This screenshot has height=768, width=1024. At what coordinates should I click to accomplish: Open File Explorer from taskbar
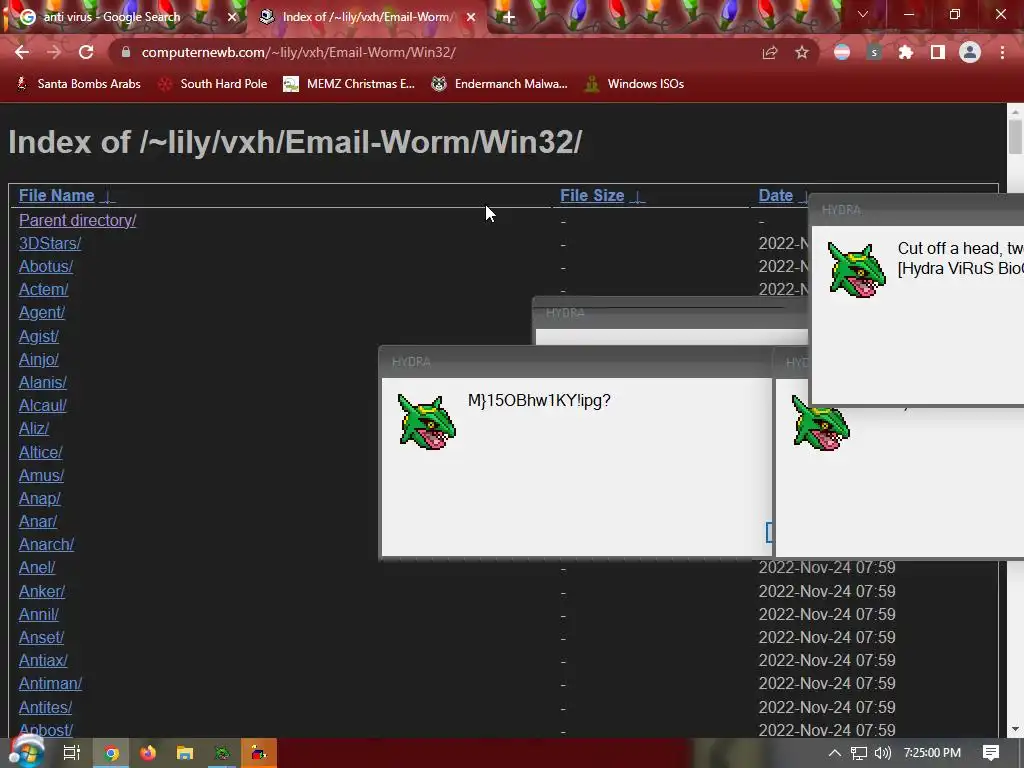point(185,753)
